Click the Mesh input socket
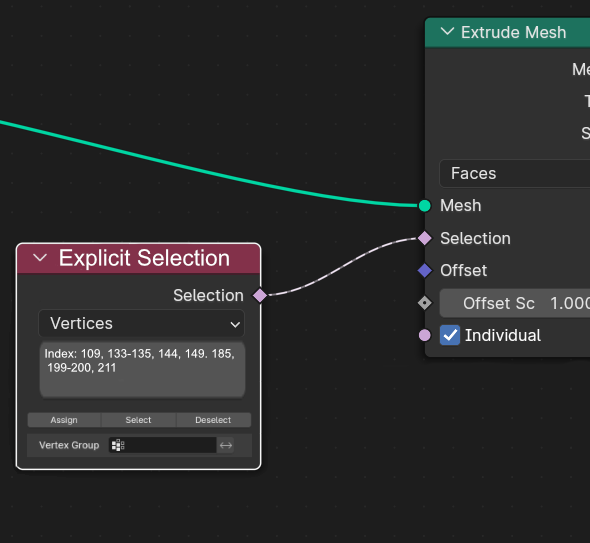 424,206
